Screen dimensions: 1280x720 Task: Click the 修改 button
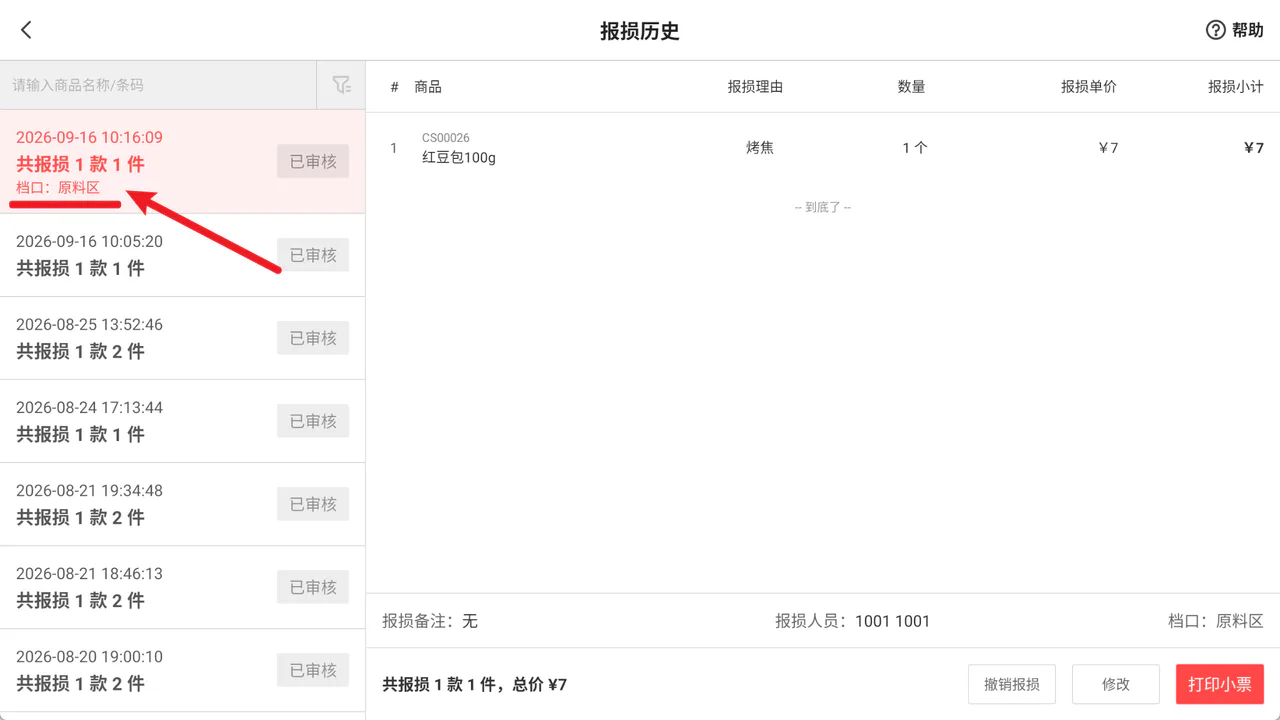tap(1116, 684)
